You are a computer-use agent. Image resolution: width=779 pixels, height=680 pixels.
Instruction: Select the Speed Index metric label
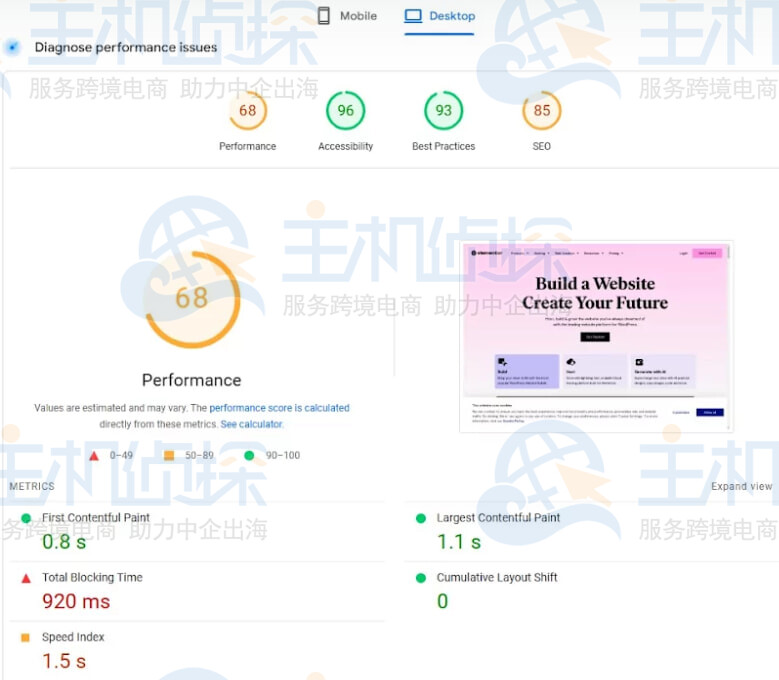point(73,637)
